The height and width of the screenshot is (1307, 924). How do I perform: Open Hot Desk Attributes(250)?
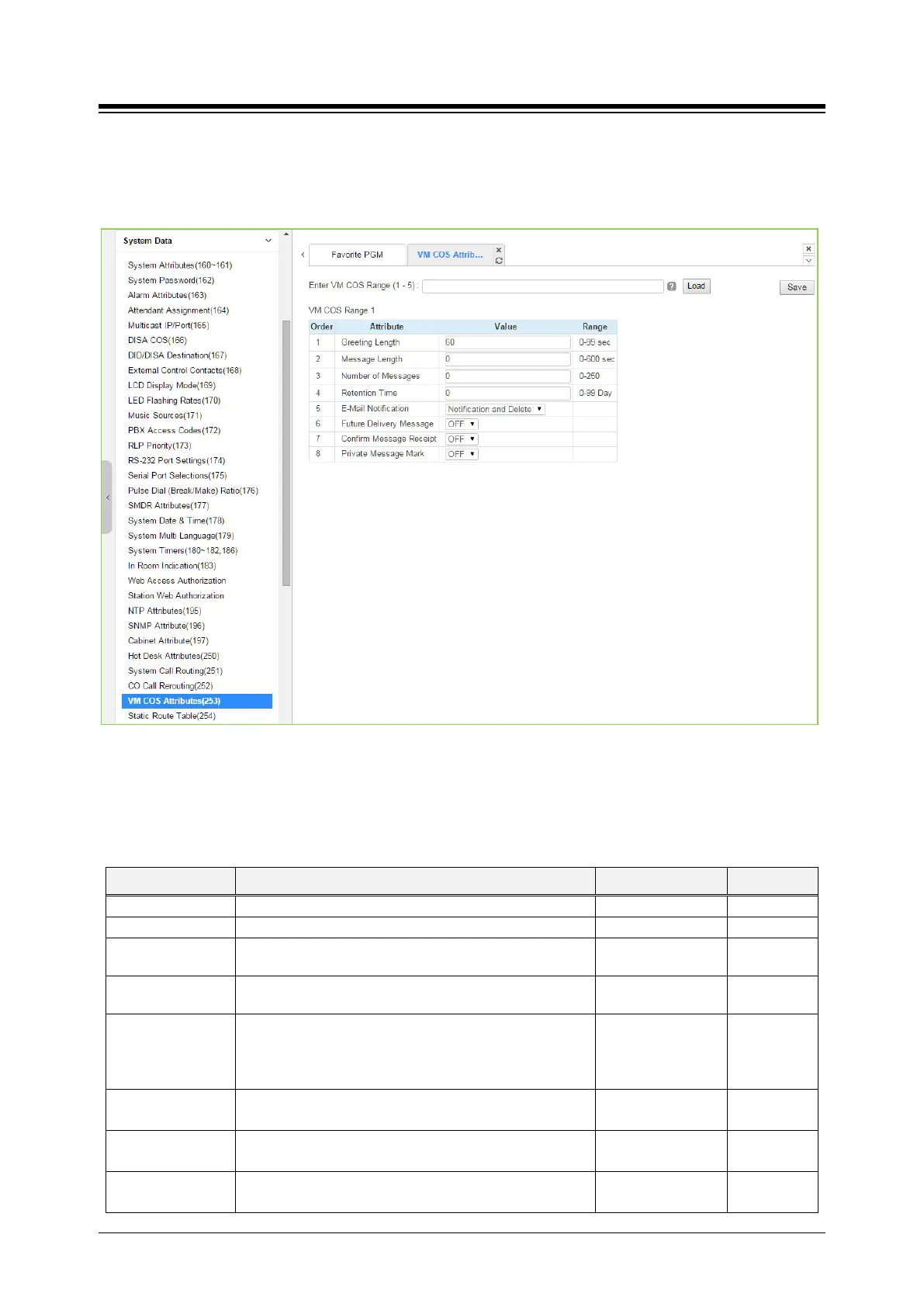coord(174,656)
